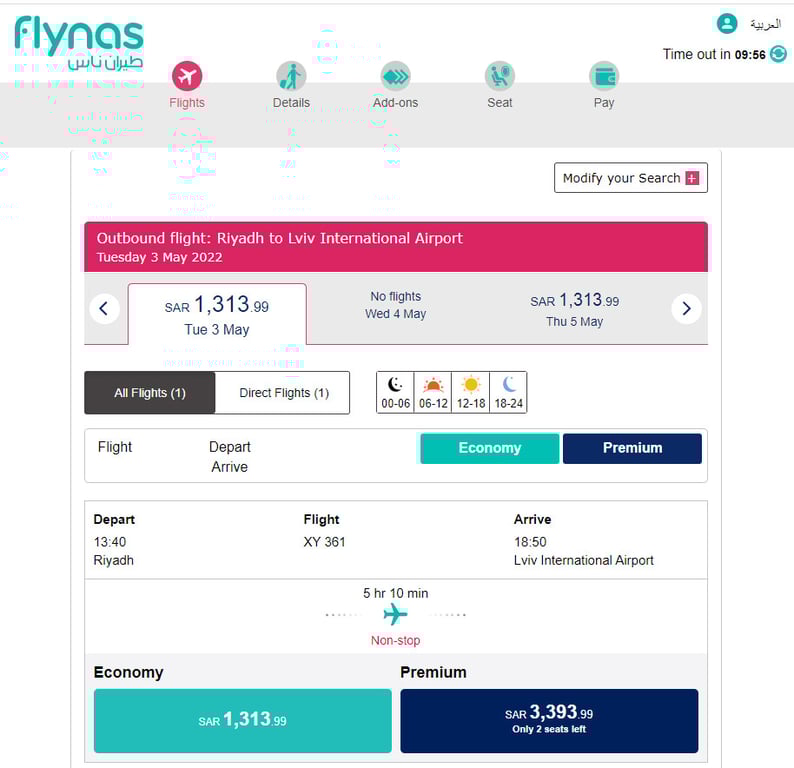Click departure time 13:40
The width and height of the screenshot is (794, 768).
(x=110, y=542)
